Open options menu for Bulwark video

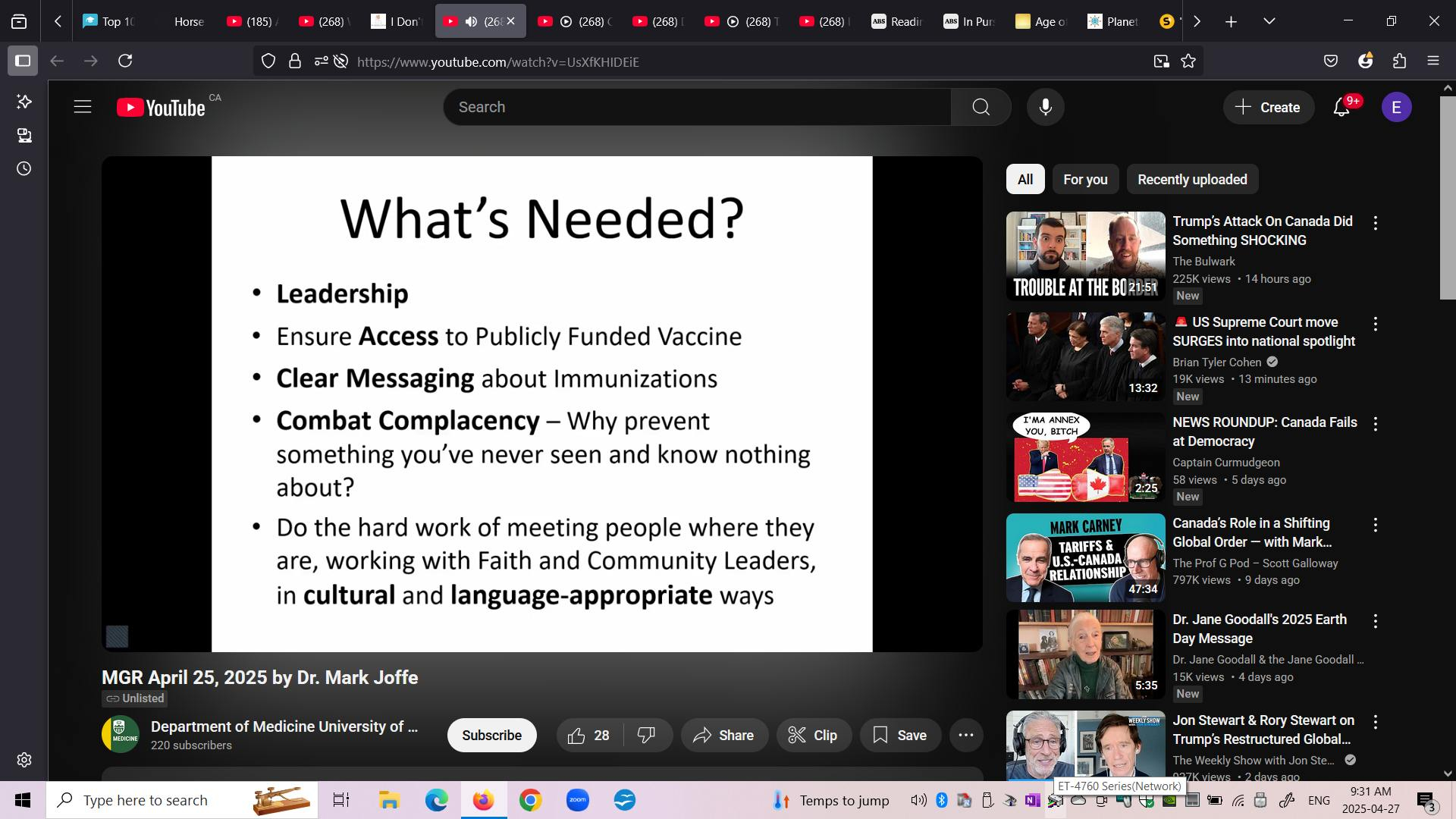(1375, 223)
